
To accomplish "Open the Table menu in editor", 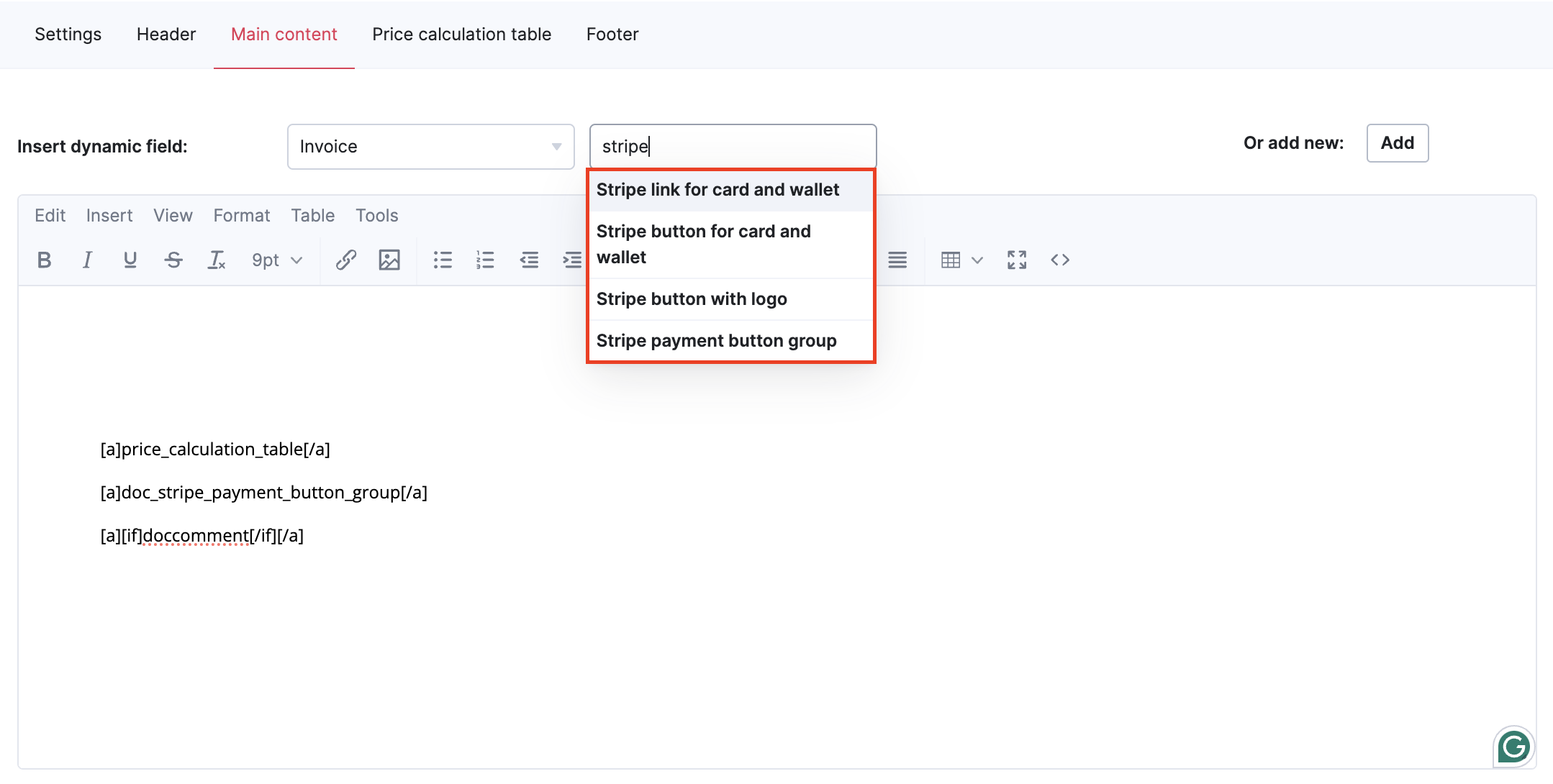I will [x=313, y=216].
